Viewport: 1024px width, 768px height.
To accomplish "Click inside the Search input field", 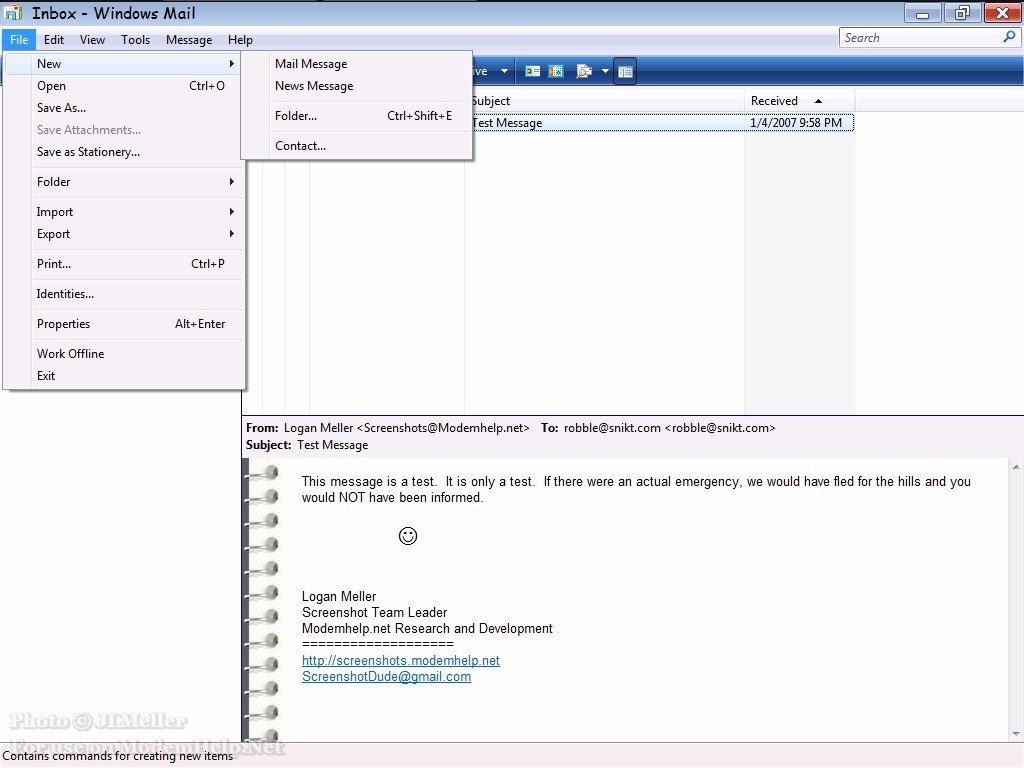I will (x=921, y=38).
